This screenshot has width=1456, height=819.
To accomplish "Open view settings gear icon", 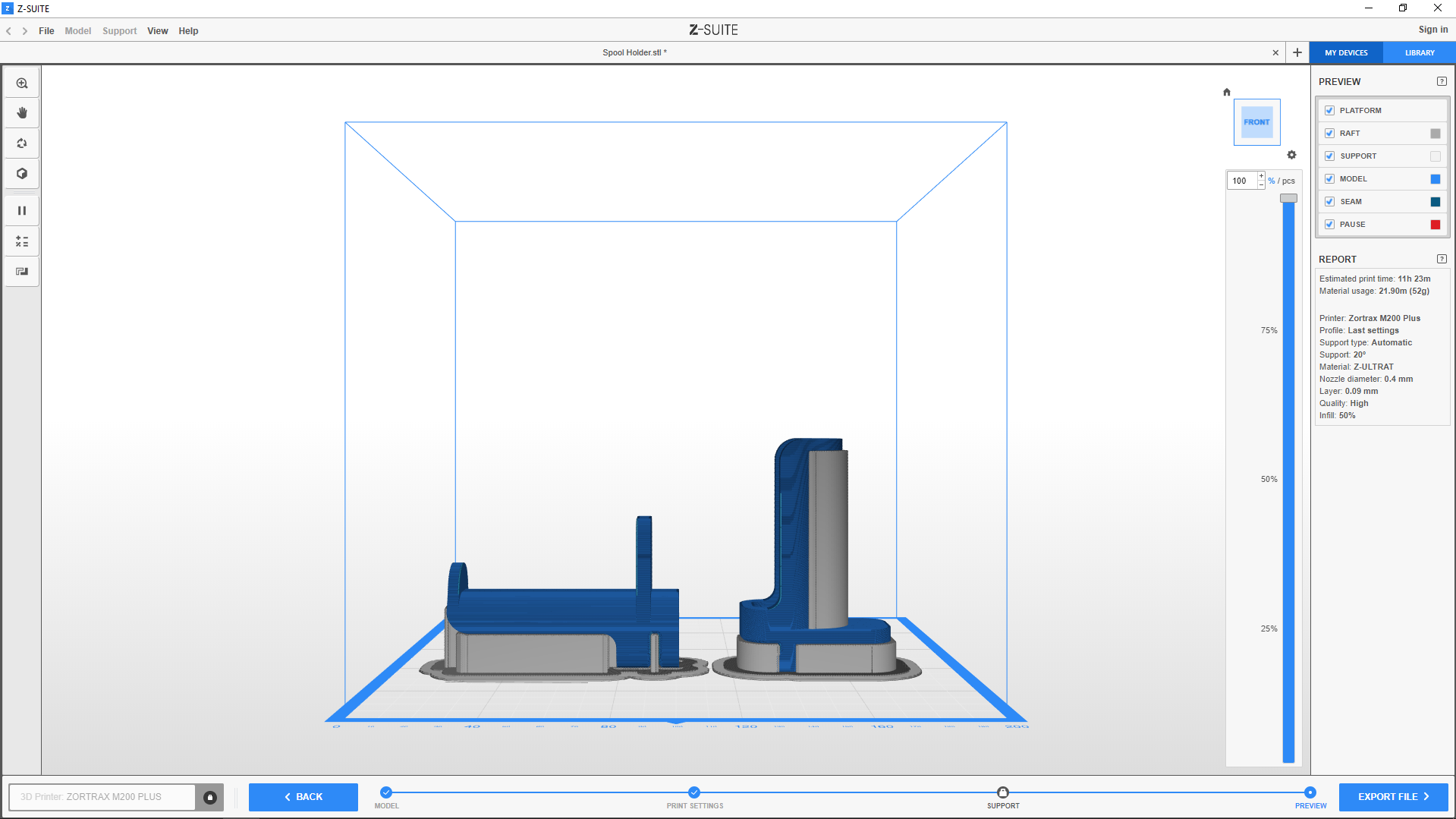I will click(x=1292, y=155).
